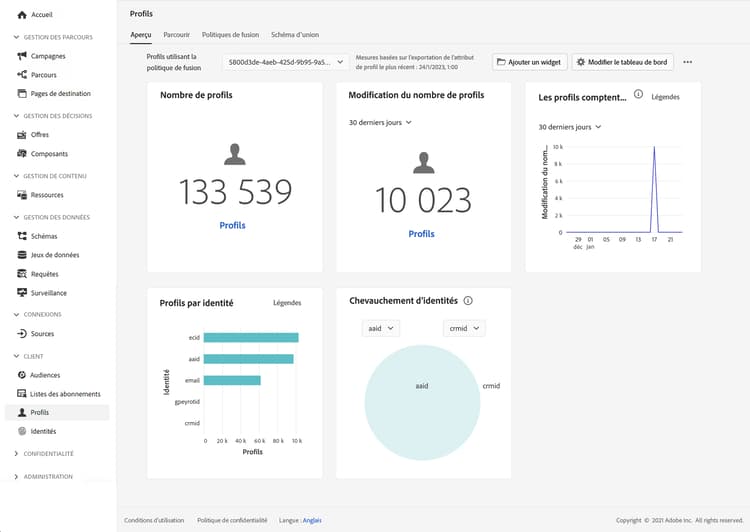Click the Identités fingerprint icon

pos(22,431)
